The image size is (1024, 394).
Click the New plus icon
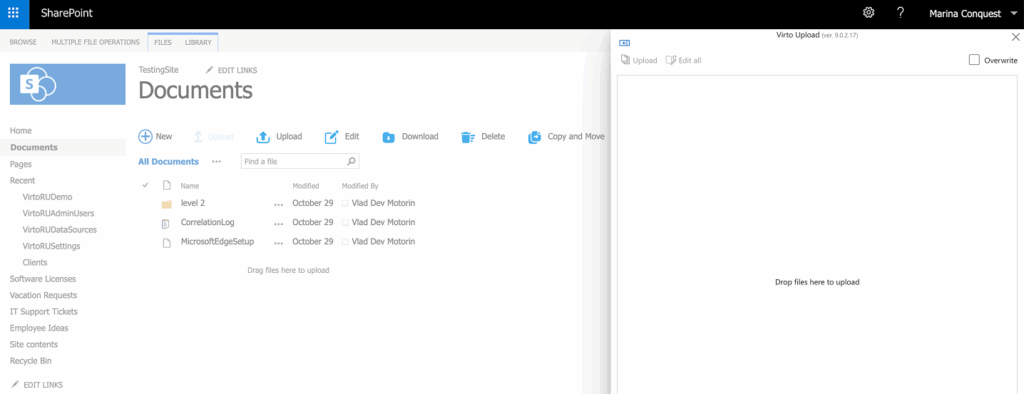point(145,137)
